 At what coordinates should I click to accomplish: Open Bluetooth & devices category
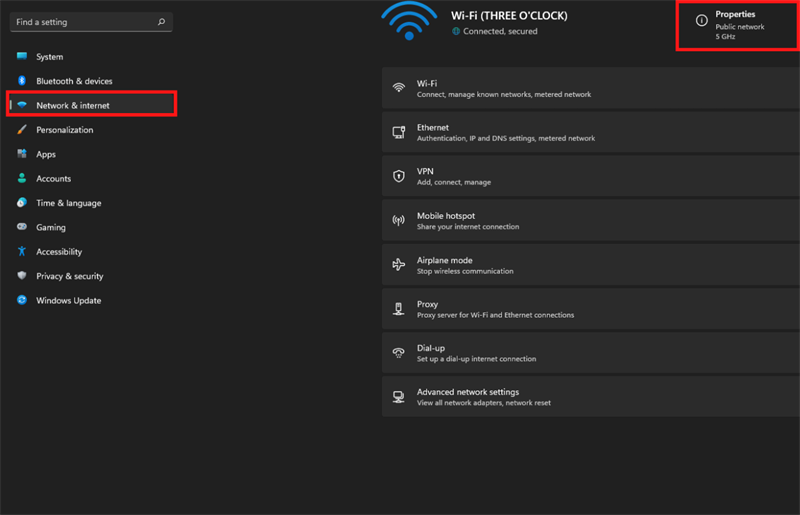click(x=91, y=81)
